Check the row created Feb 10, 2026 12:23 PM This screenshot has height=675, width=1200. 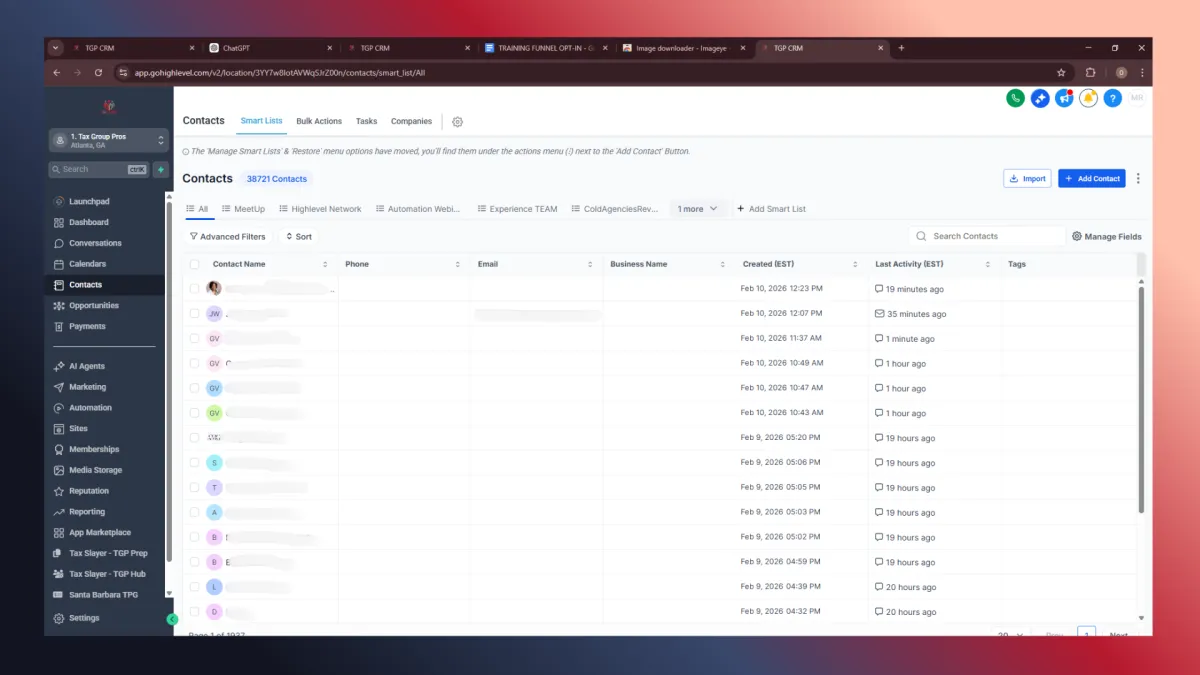click(x=194, y=288)
